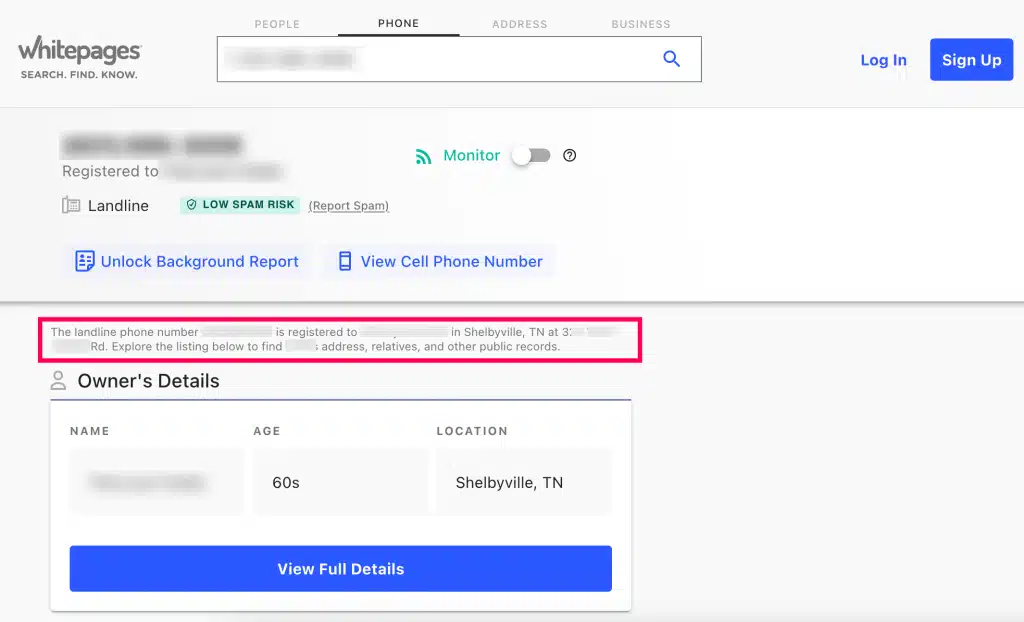1024x622 pixels.
Task: Click the Landline phone icon
Action: point(71,205)
